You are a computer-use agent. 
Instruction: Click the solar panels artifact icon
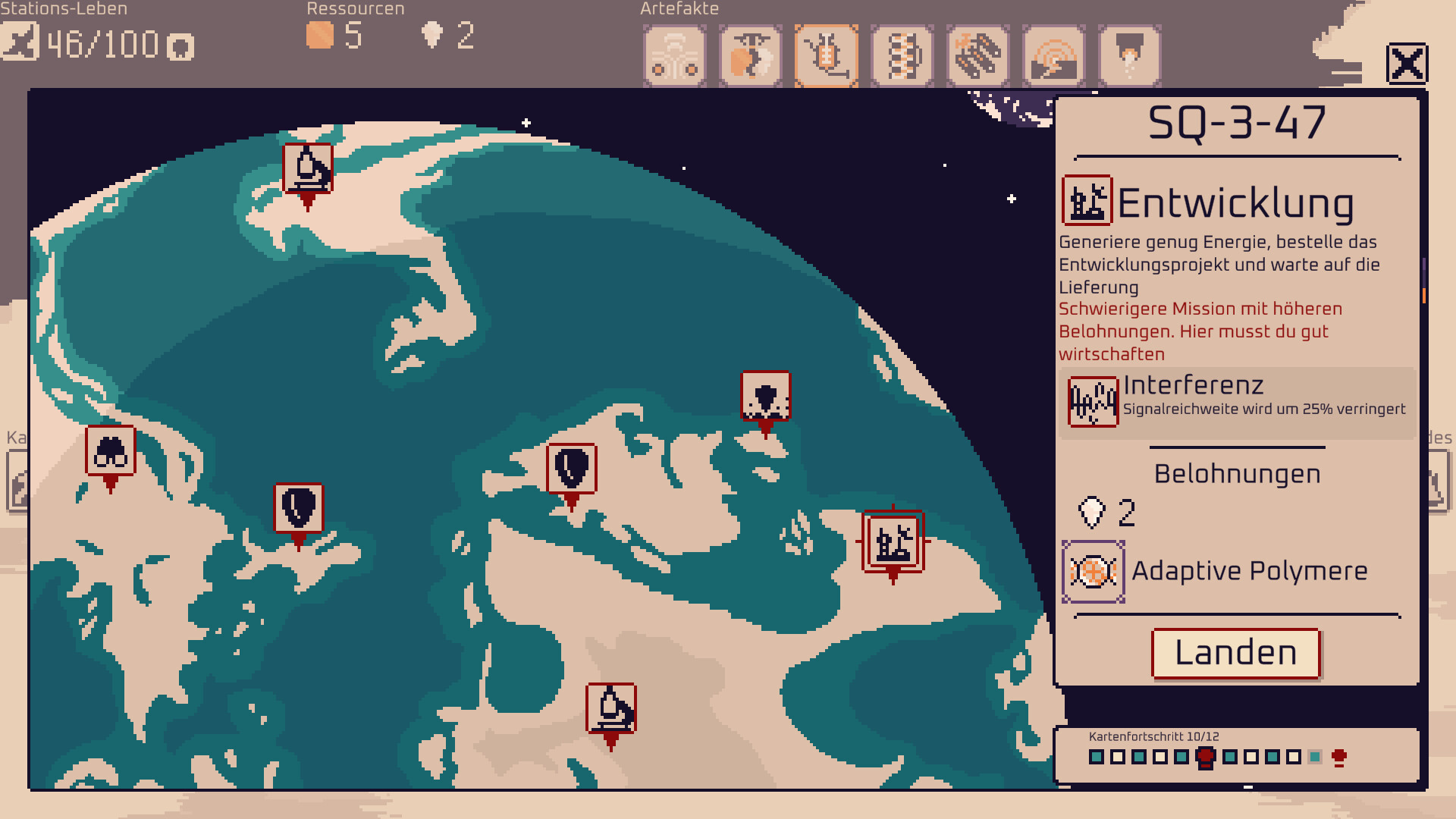click(x=977, y=56)
